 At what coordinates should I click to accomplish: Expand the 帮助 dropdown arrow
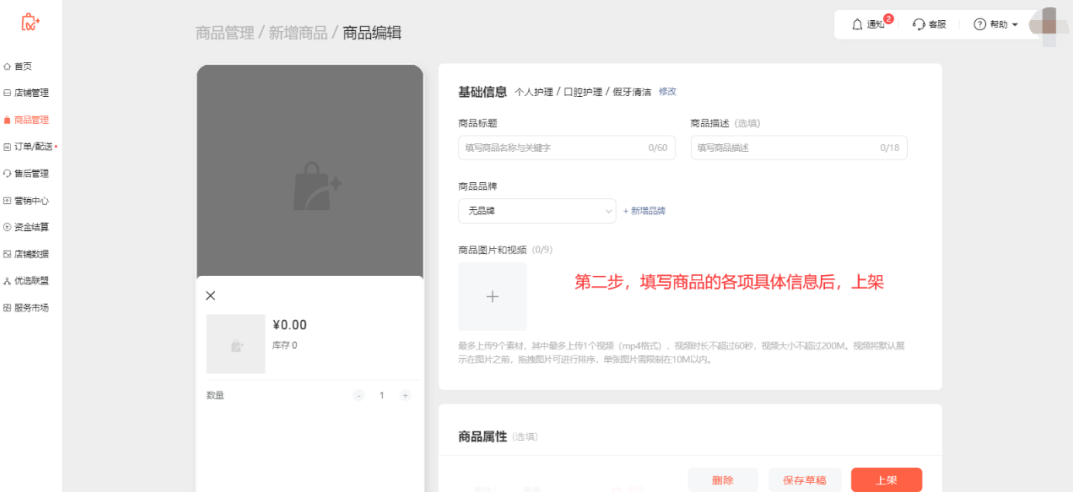(x=1015, y=25)
